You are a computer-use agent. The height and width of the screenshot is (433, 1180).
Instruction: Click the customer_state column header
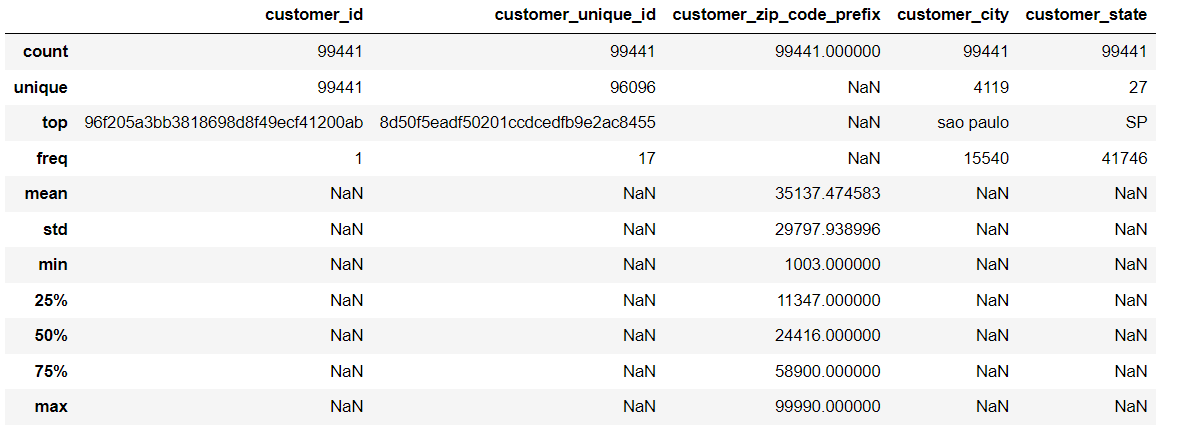tap(1086, 15)
